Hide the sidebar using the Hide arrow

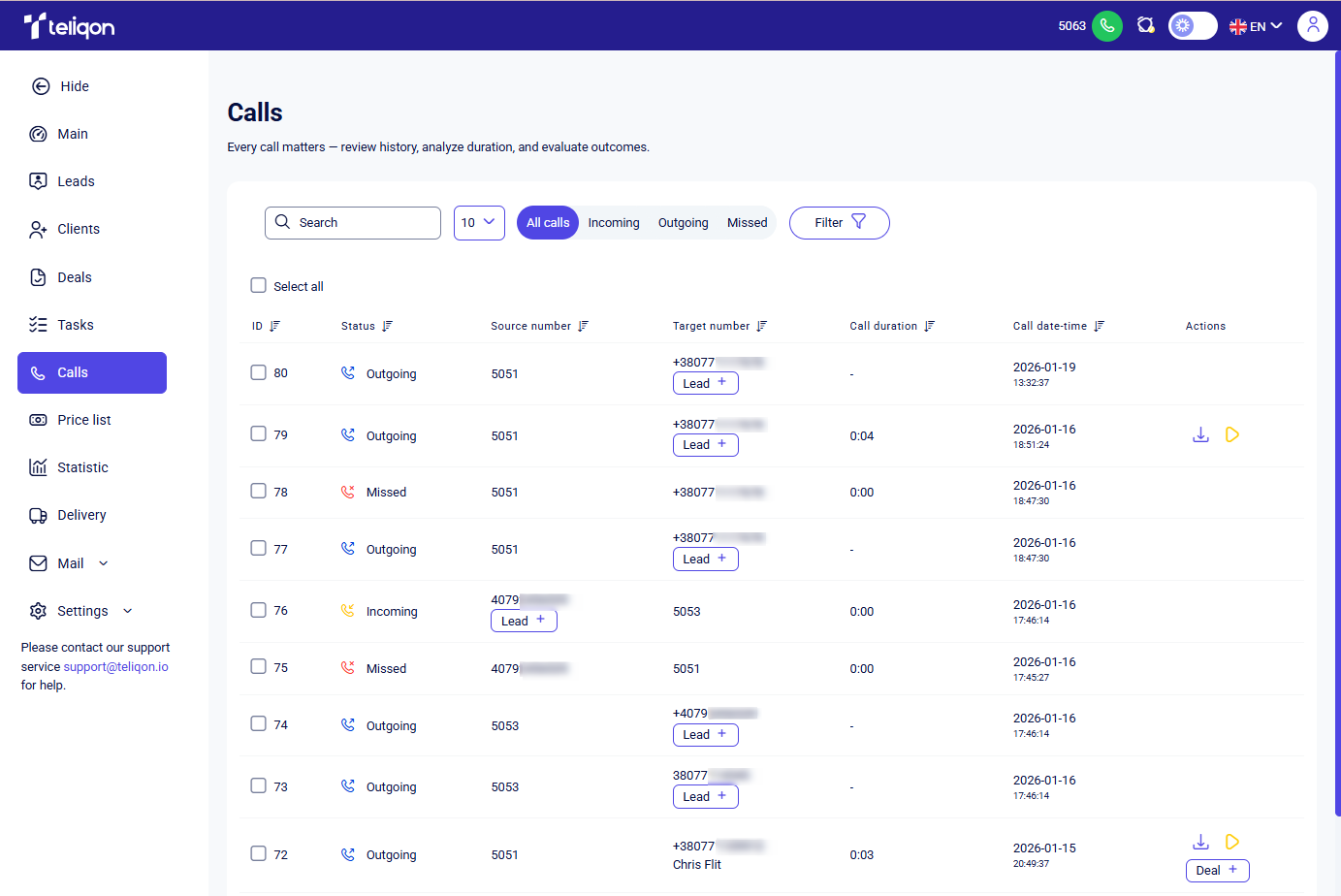[x=41, y=86]
